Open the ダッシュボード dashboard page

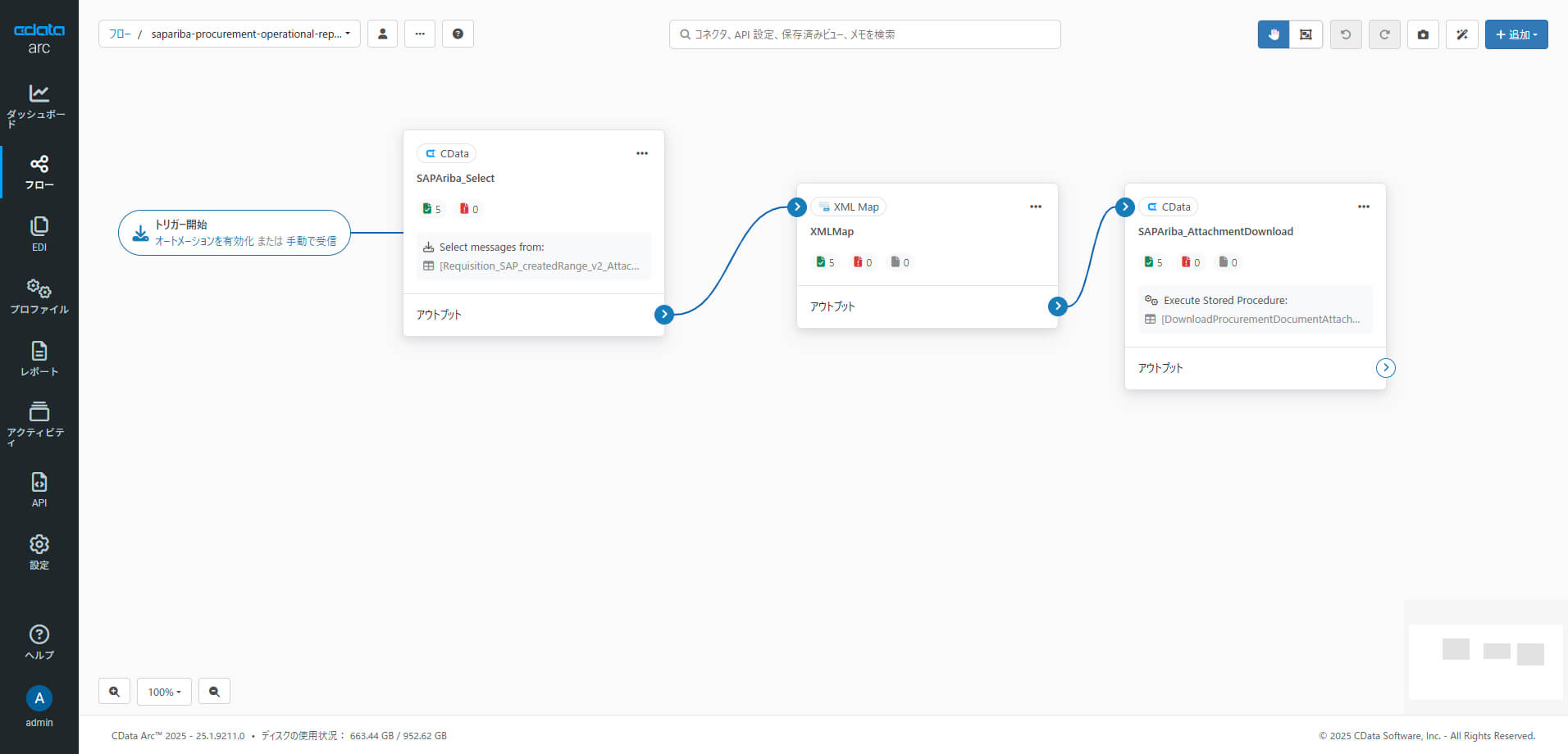[39, 105]
